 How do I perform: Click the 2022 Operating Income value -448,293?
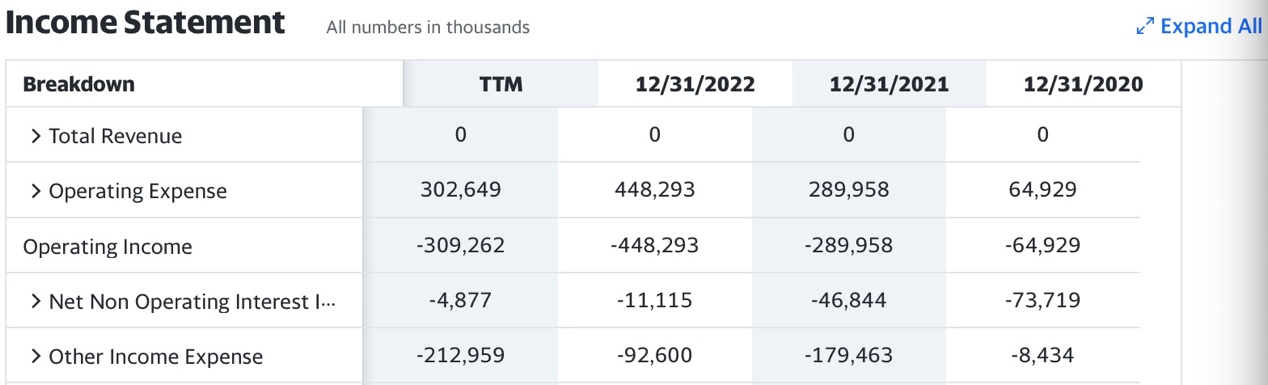(x=654, y=245)
